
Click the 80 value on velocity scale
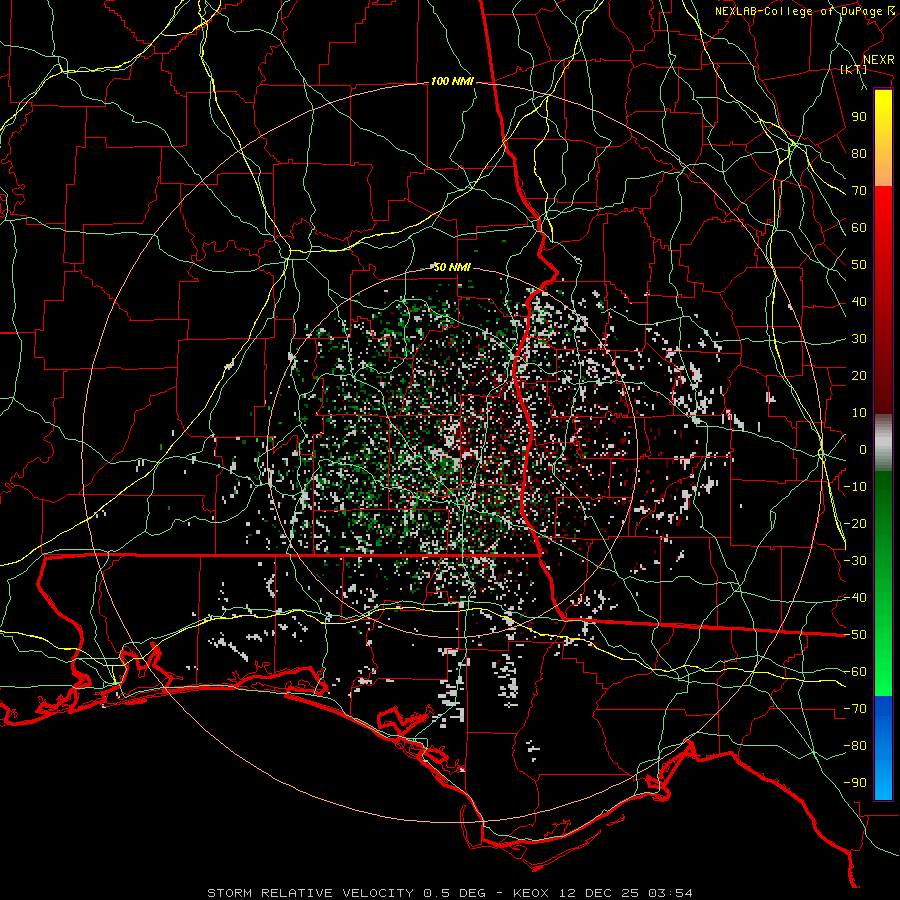click(859, 154)
